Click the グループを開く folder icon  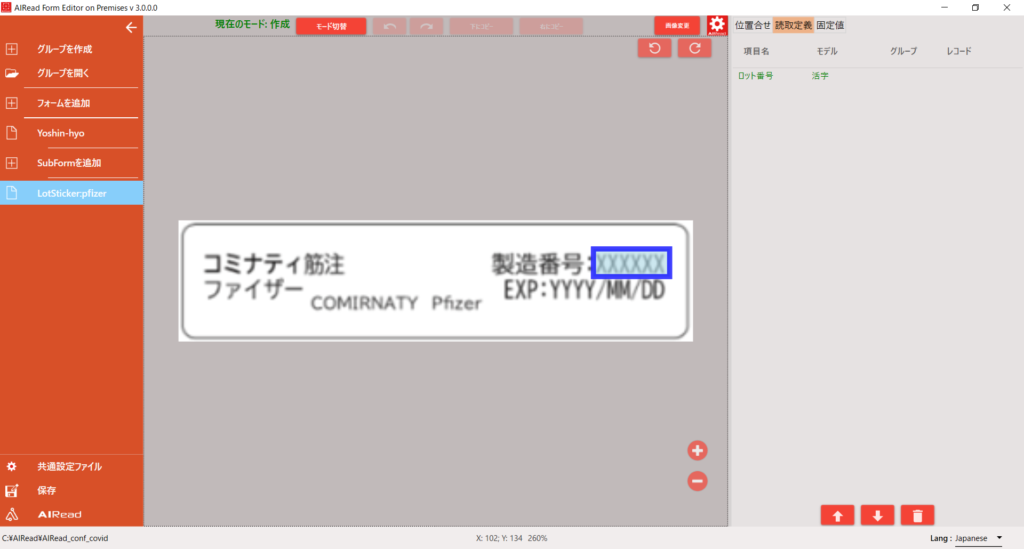[x=12, y=73]
